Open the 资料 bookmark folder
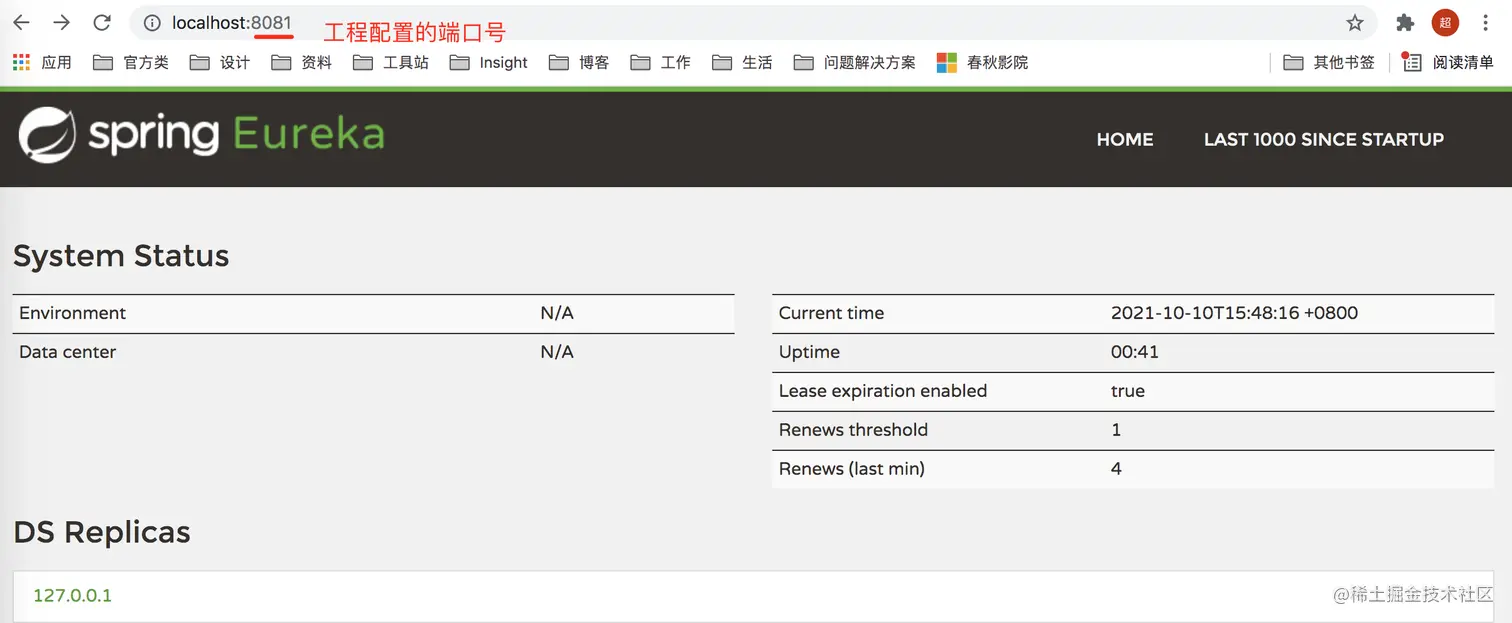The height and width of the screenshot is (623, 1512). pos(302,62)
